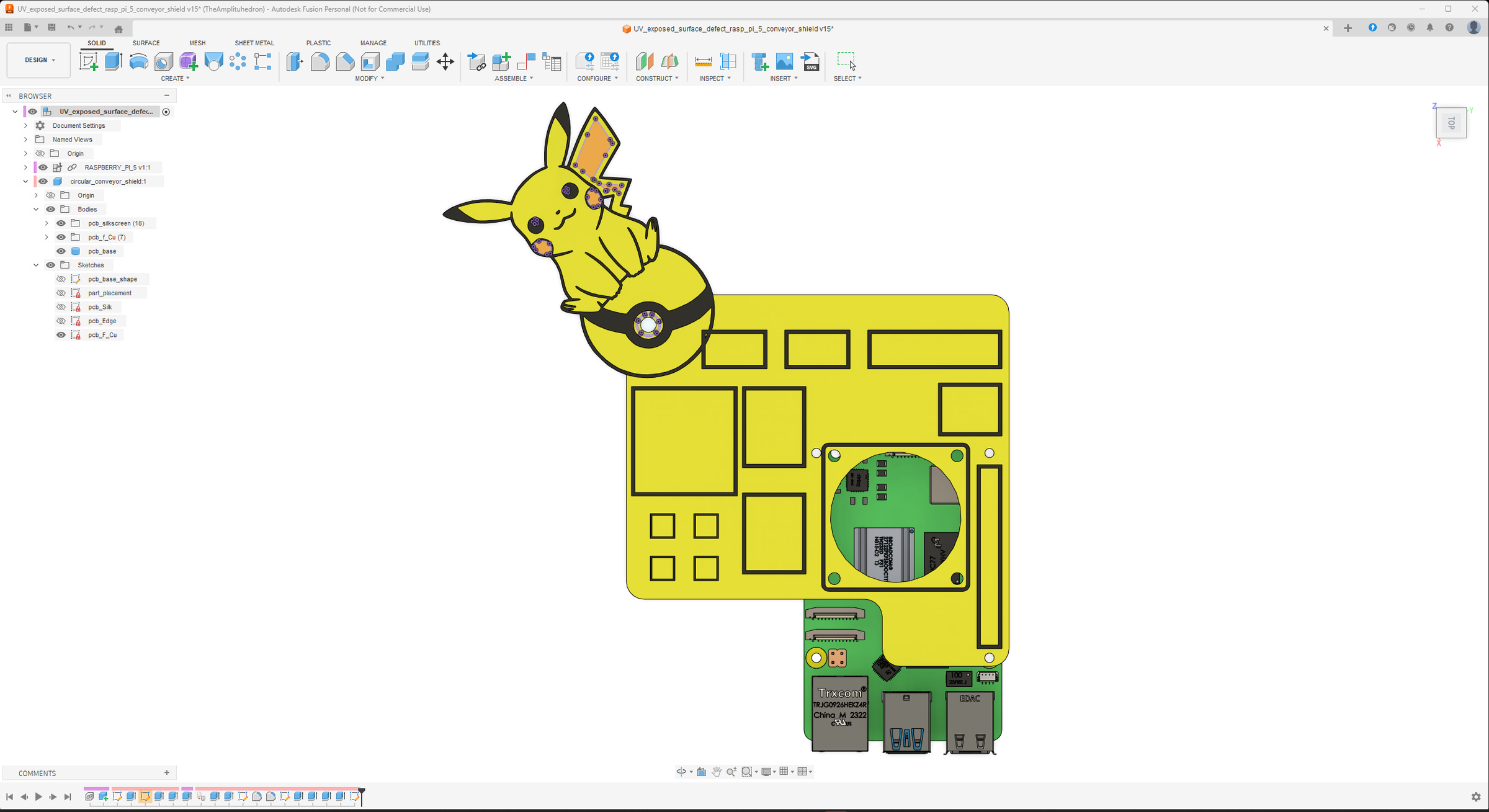Collapse the BROWSER panel with minus
Screen dimensions: 1489x812
(167, 96)
